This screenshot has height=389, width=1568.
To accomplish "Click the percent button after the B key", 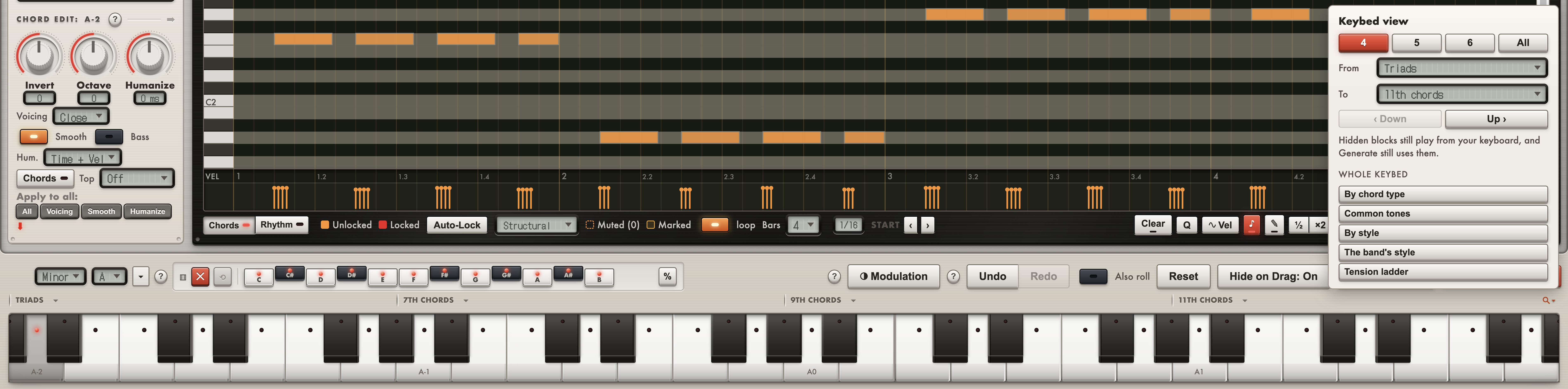I will (667, 276).
